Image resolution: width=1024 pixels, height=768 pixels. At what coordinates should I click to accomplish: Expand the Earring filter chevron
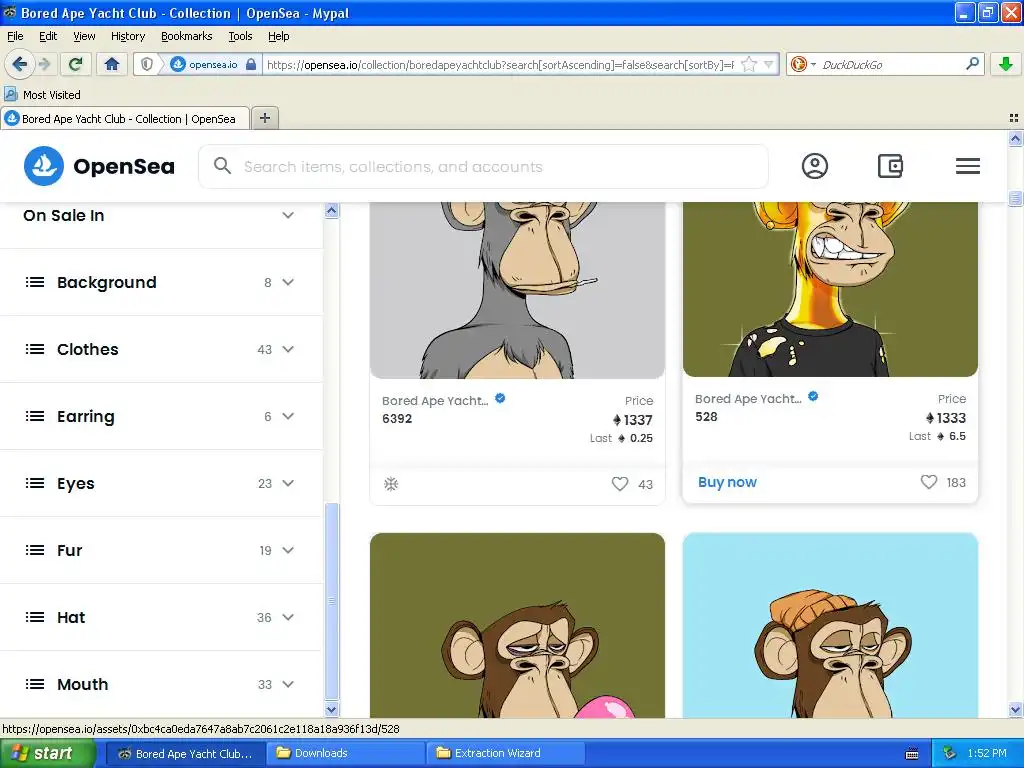point(288,416)
